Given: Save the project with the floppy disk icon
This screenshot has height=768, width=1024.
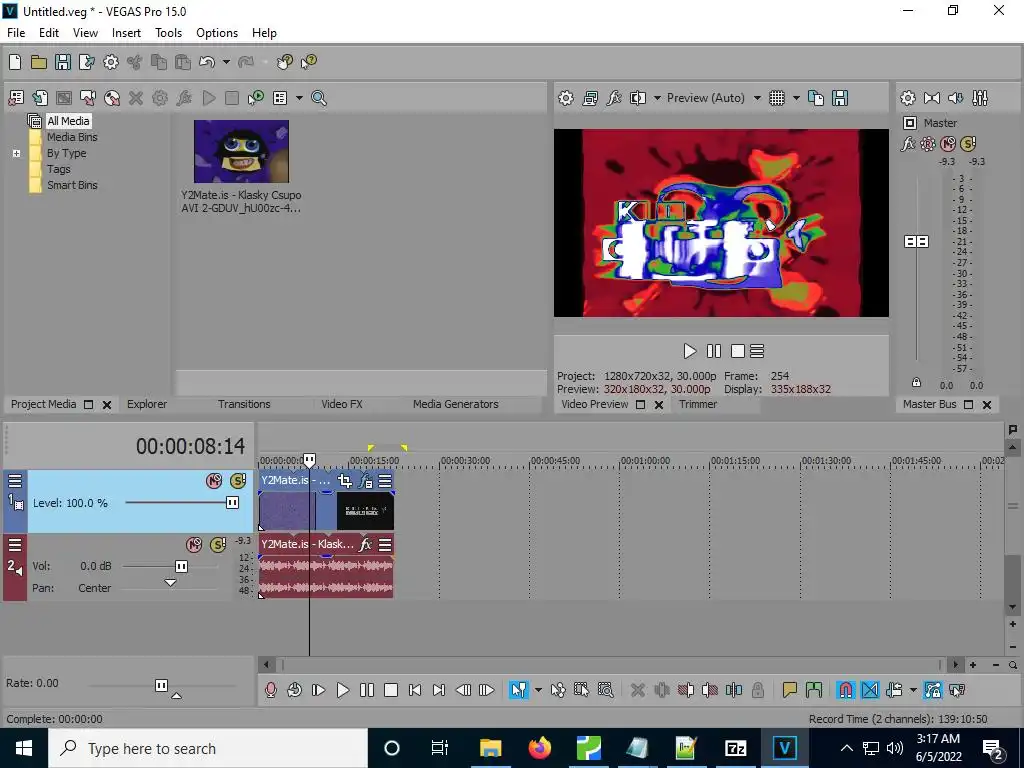Looking at the screenshot, I should (63, 62).
